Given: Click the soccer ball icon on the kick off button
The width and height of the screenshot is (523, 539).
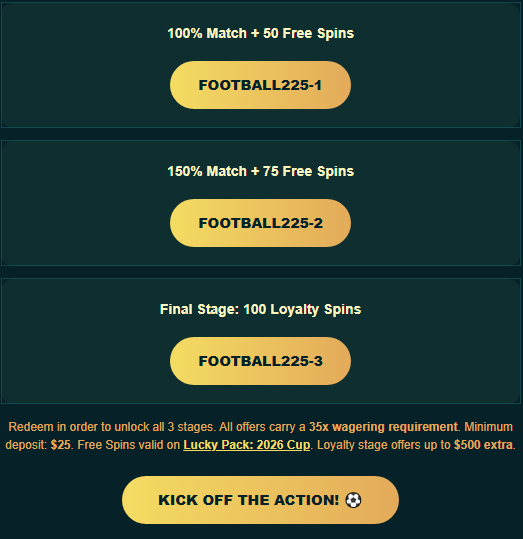Looking at the screenshot, I should pos(353,500).
